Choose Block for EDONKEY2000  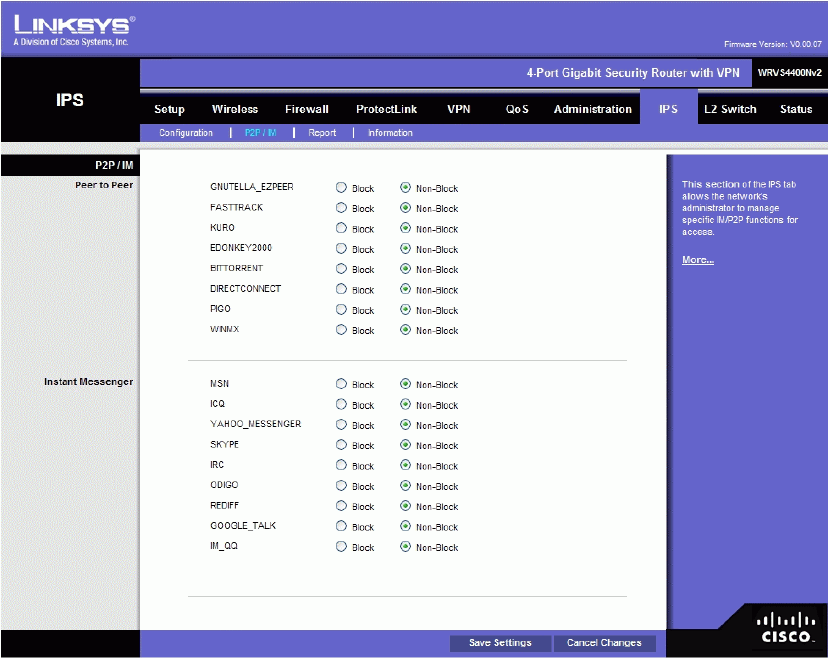pyautogui.click(x=341, y=248)
